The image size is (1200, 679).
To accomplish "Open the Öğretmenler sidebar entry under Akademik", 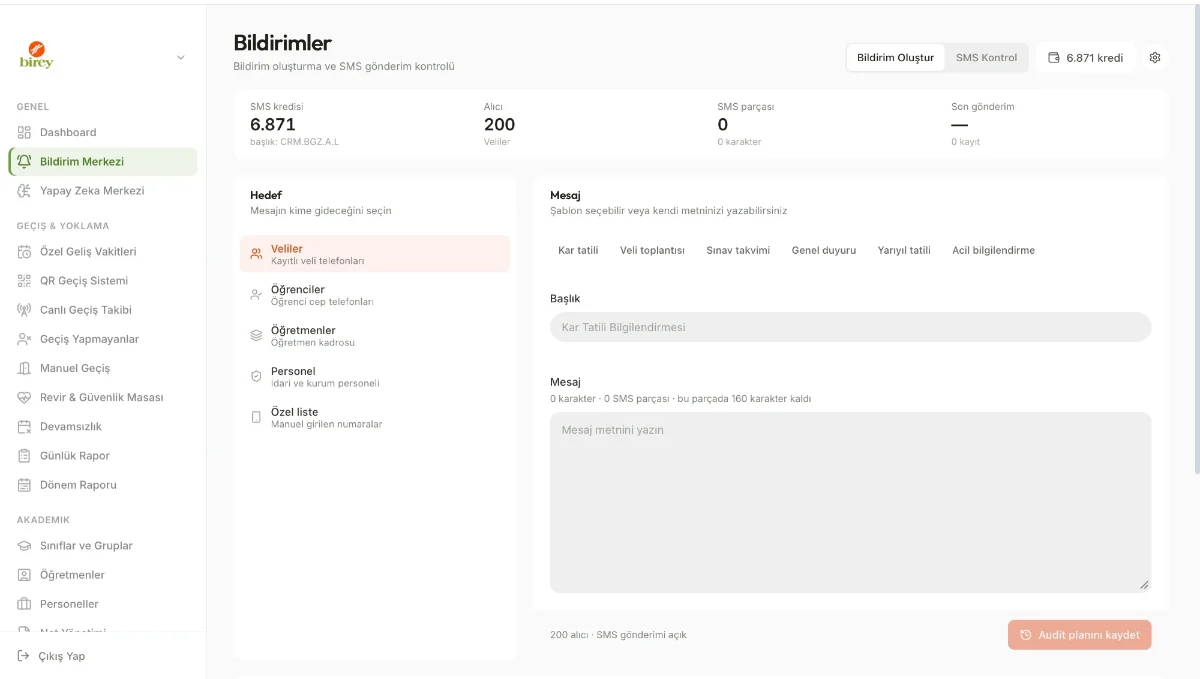I will (x=103, y=574).
